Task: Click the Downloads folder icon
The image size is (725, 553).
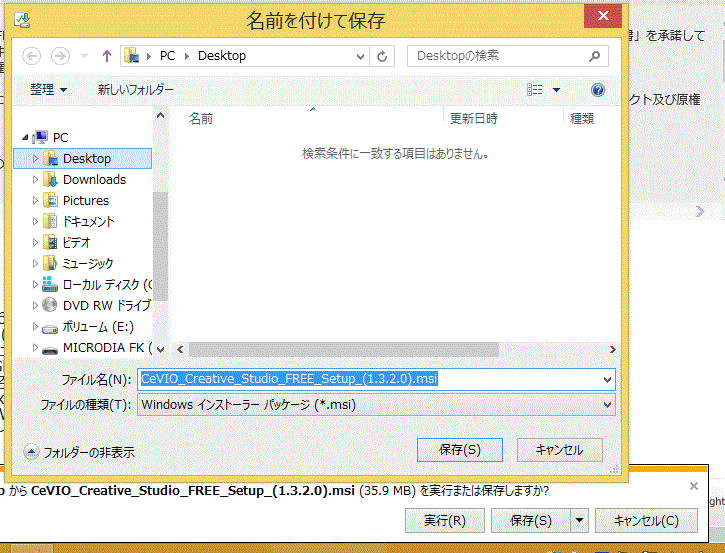Action: 50,179
